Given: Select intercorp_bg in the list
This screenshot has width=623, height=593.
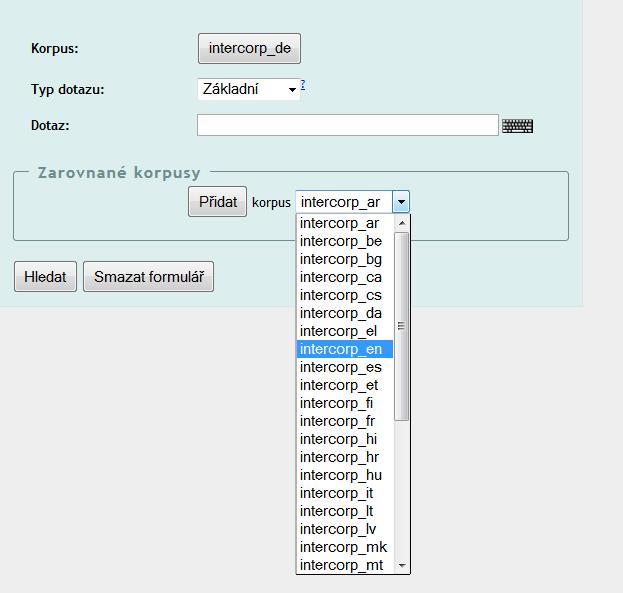Looking at the screenshot, I should click(x=345, y=259).
